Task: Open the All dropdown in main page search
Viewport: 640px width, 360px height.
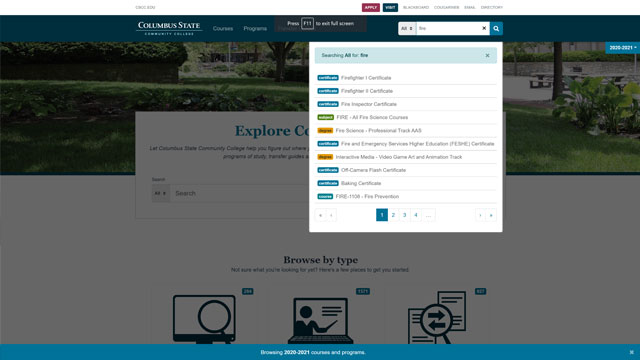Action: (x=161, y=193)
